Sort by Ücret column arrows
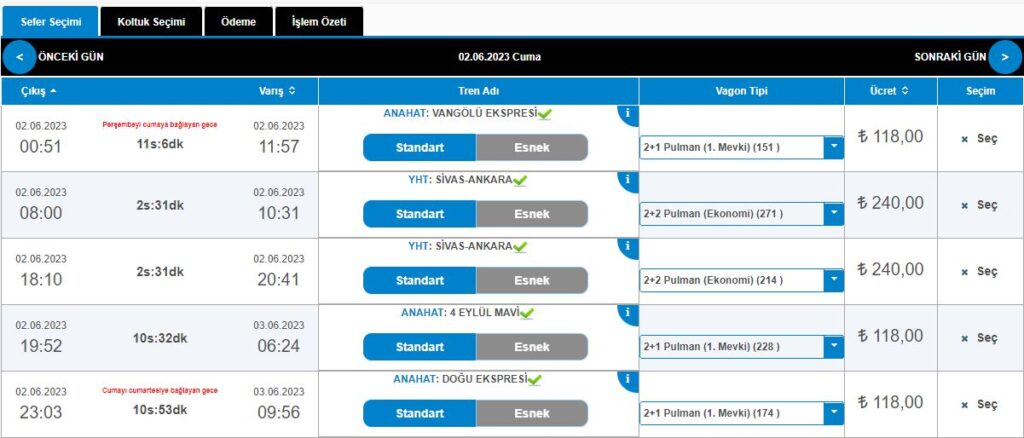The image size is (1024, 438). [904, 91]
